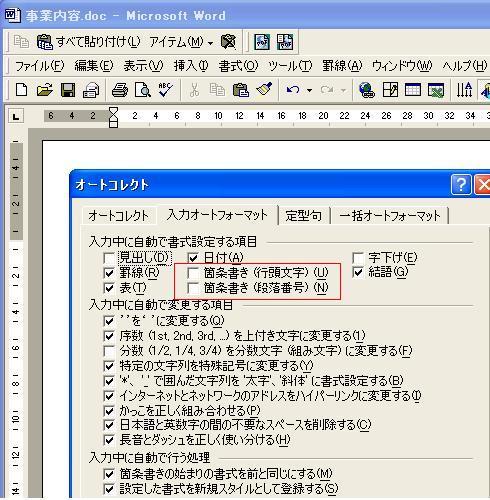Open the Tables and Borders icon
This screenshot has width=490, height=500.
point(390,90)
